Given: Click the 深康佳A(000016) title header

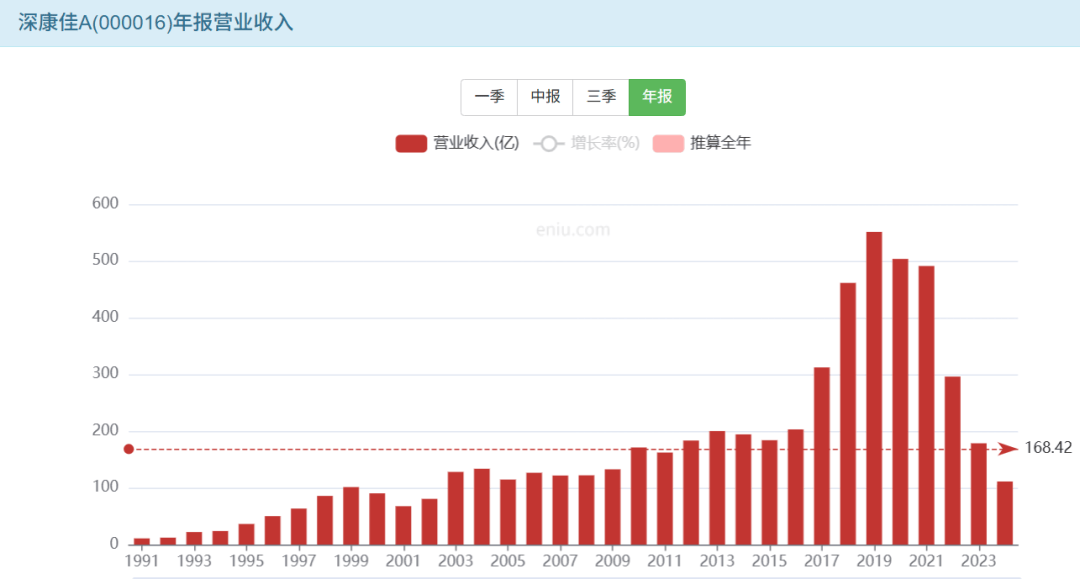Looking at the screenshot, I should pyautogui.click(x=156, y=22).
